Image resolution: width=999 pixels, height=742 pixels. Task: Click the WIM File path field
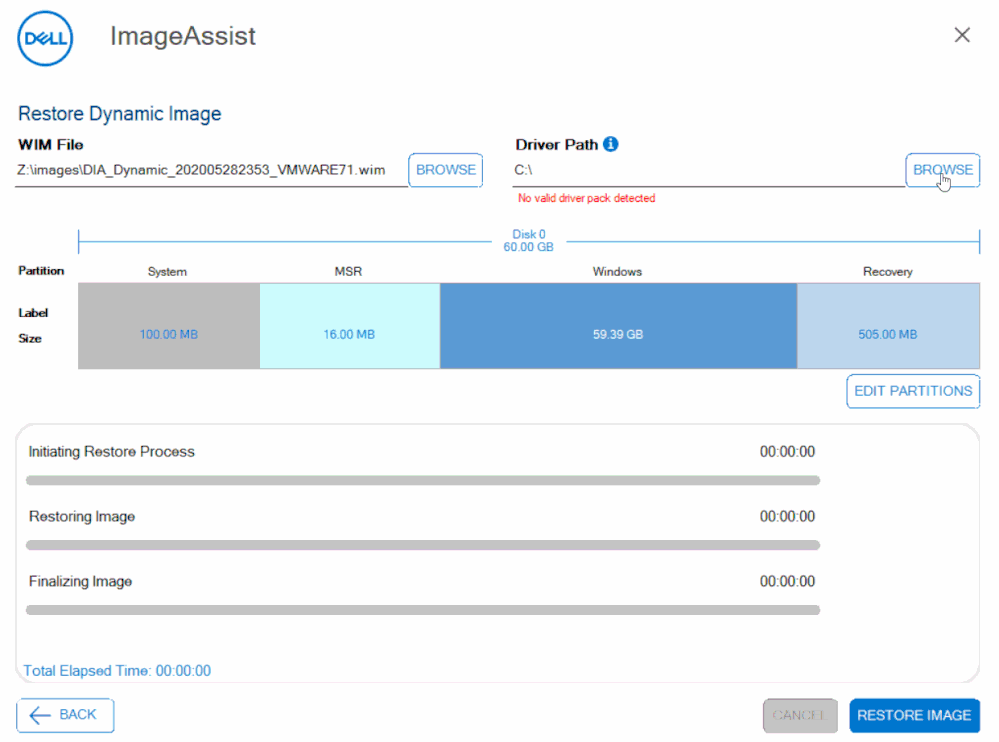click(x=211, y=171)
